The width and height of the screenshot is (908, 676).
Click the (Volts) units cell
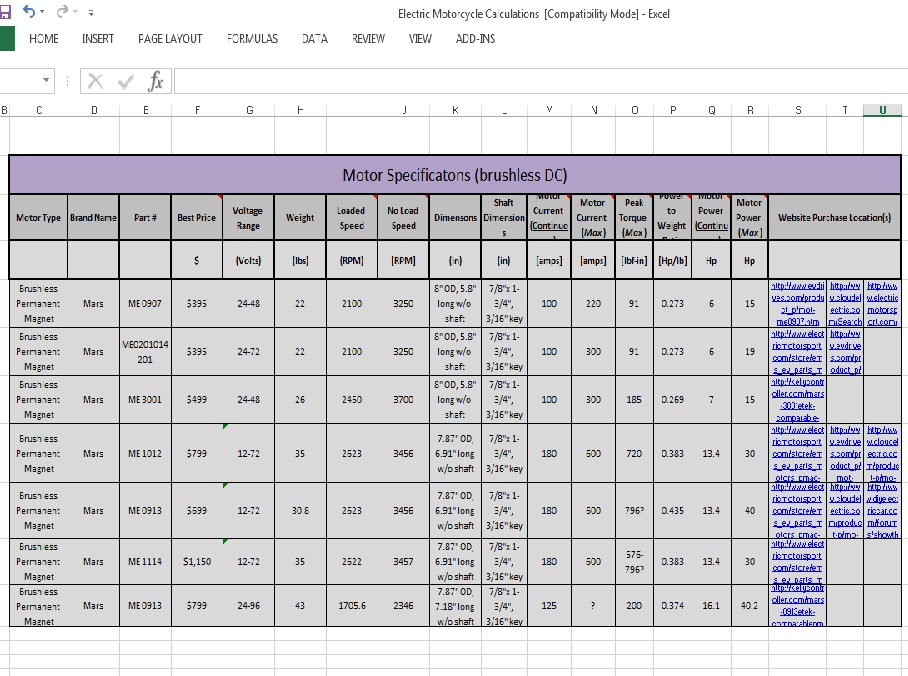point(248,261)
